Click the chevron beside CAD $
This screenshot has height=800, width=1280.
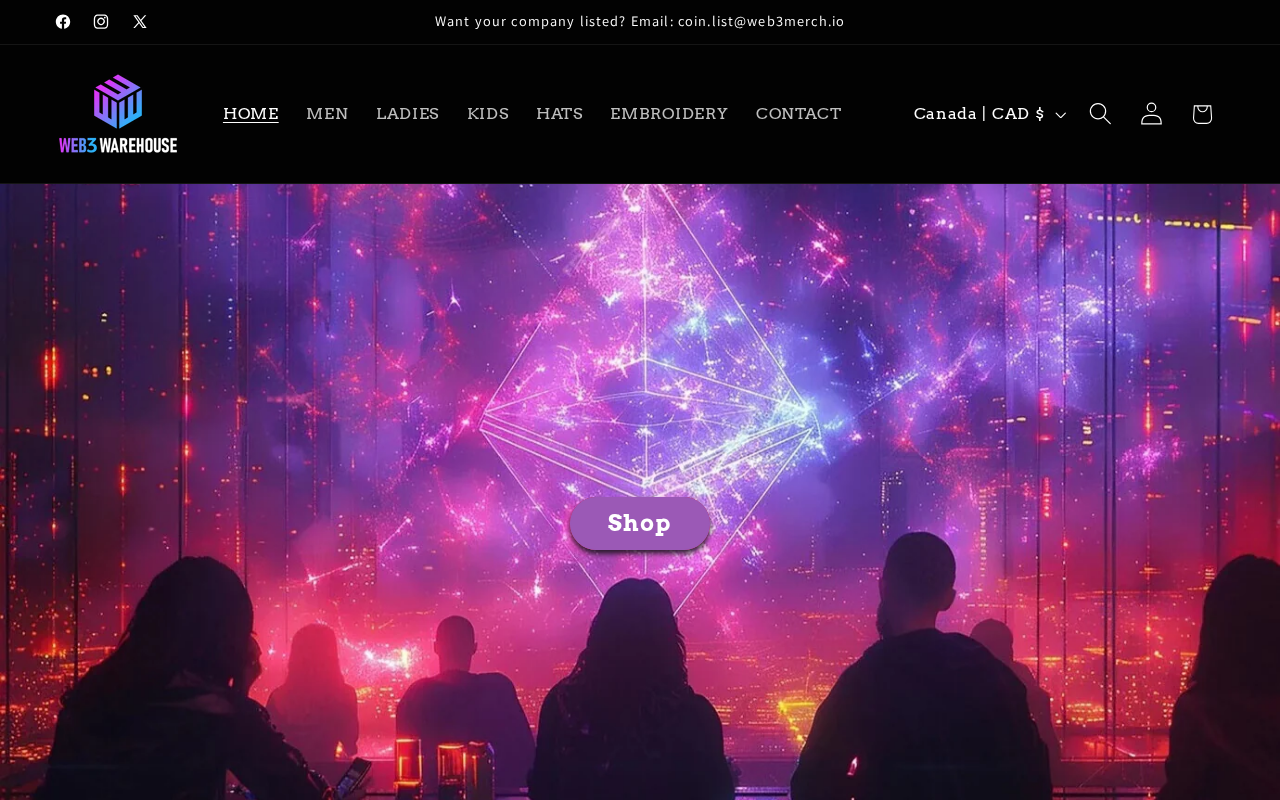pos(1061,115)
